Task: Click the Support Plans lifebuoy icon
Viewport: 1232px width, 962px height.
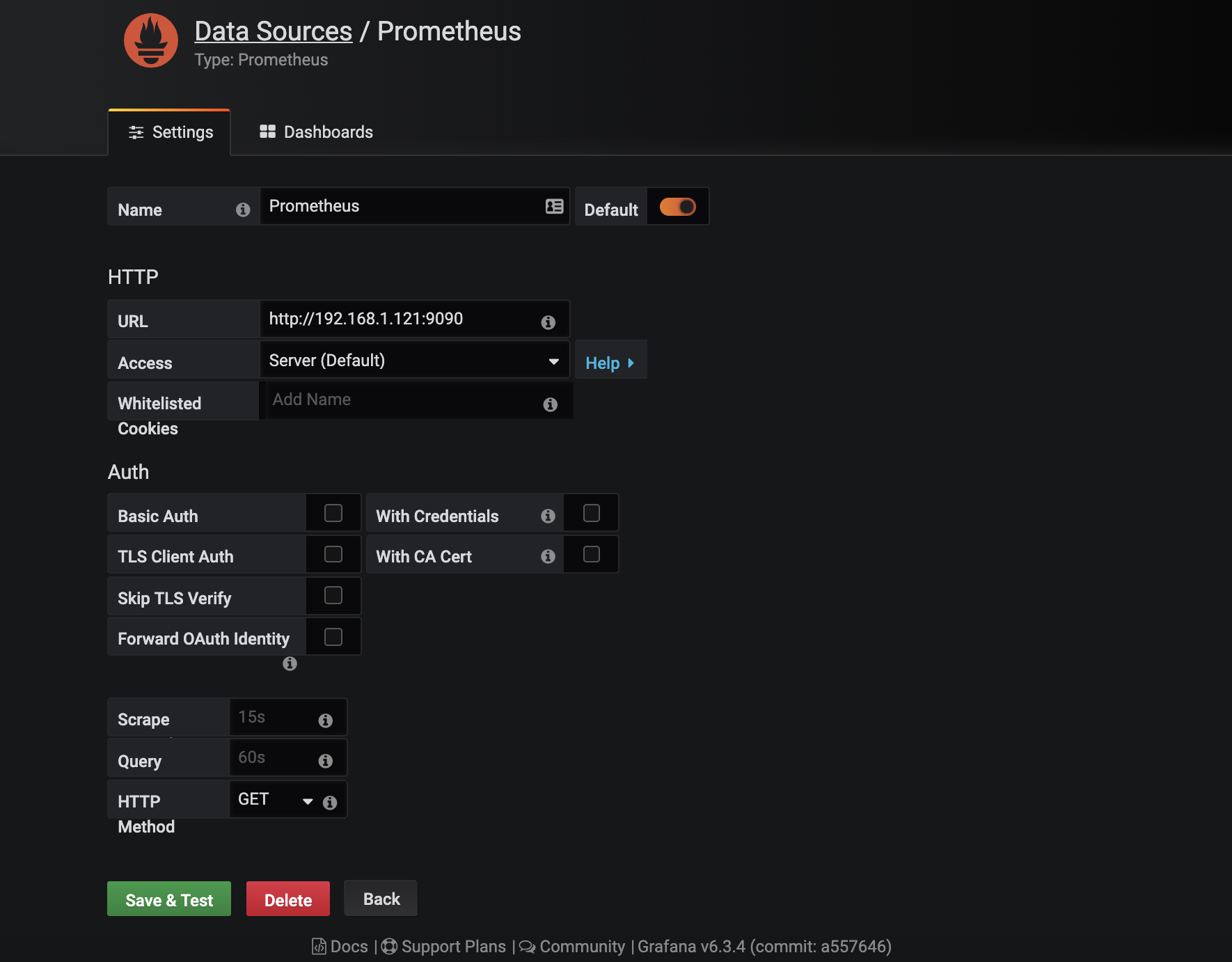Action: (390, 947)
